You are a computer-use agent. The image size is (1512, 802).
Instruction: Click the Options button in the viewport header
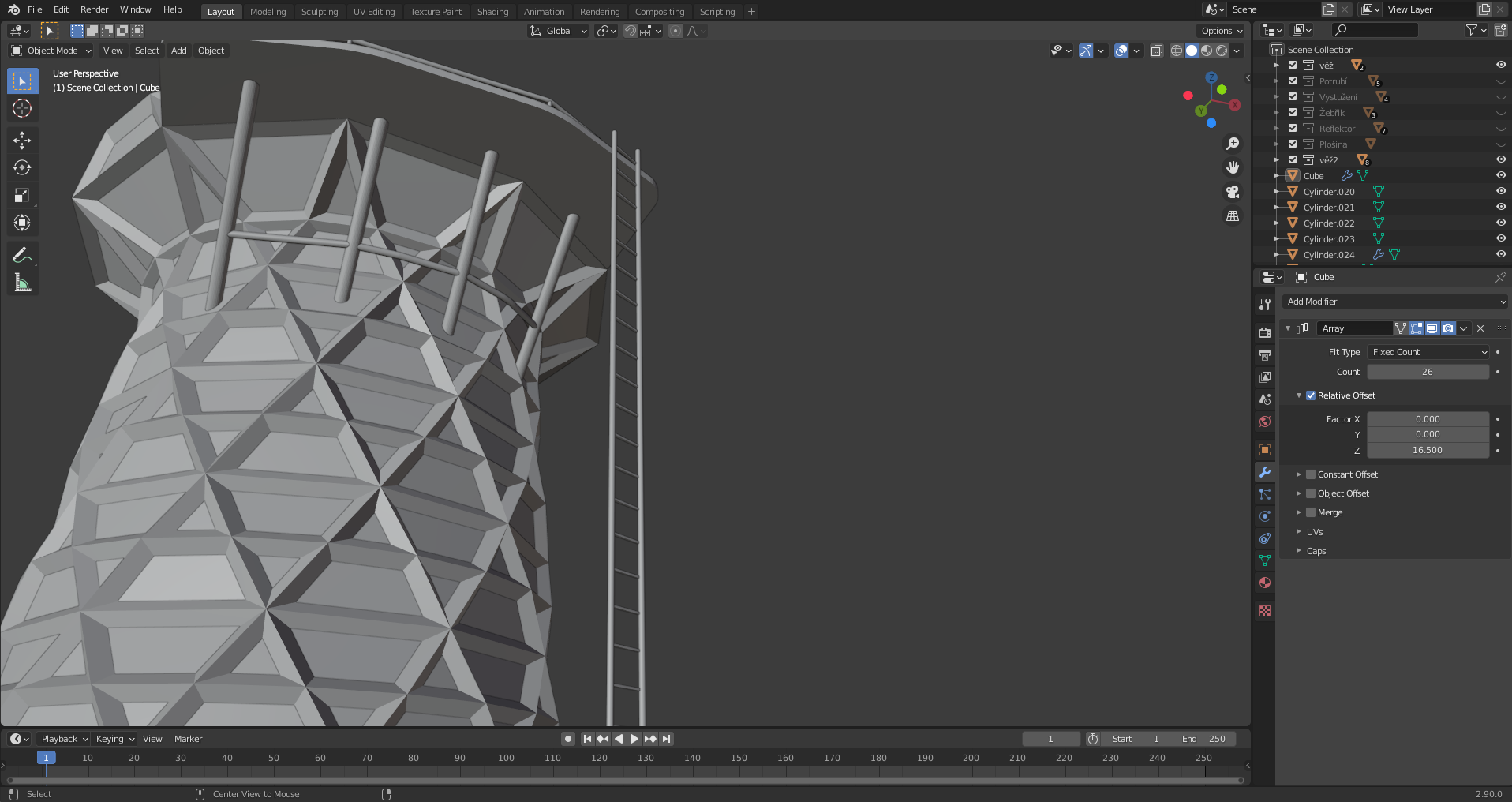pos(1222,31)
